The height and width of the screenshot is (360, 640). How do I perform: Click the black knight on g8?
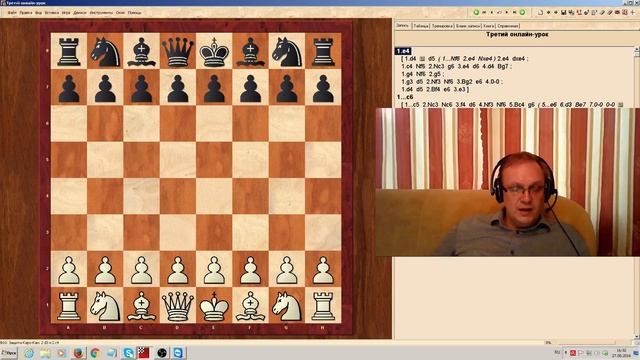click(287, 51)
